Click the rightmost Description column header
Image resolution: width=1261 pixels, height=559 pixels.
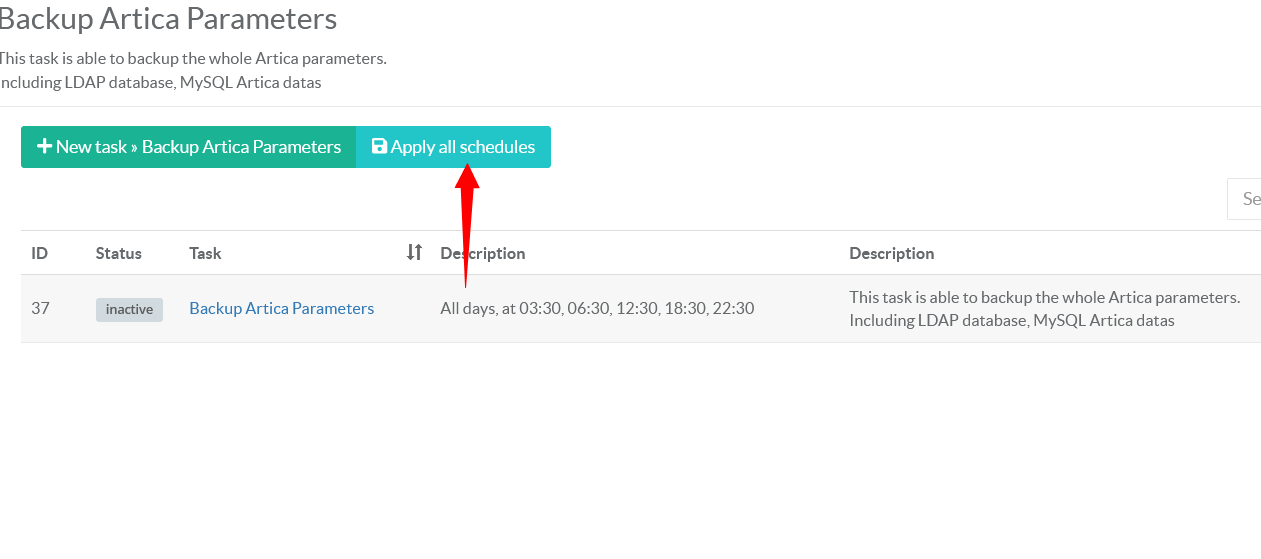click(x=891, y=254)
